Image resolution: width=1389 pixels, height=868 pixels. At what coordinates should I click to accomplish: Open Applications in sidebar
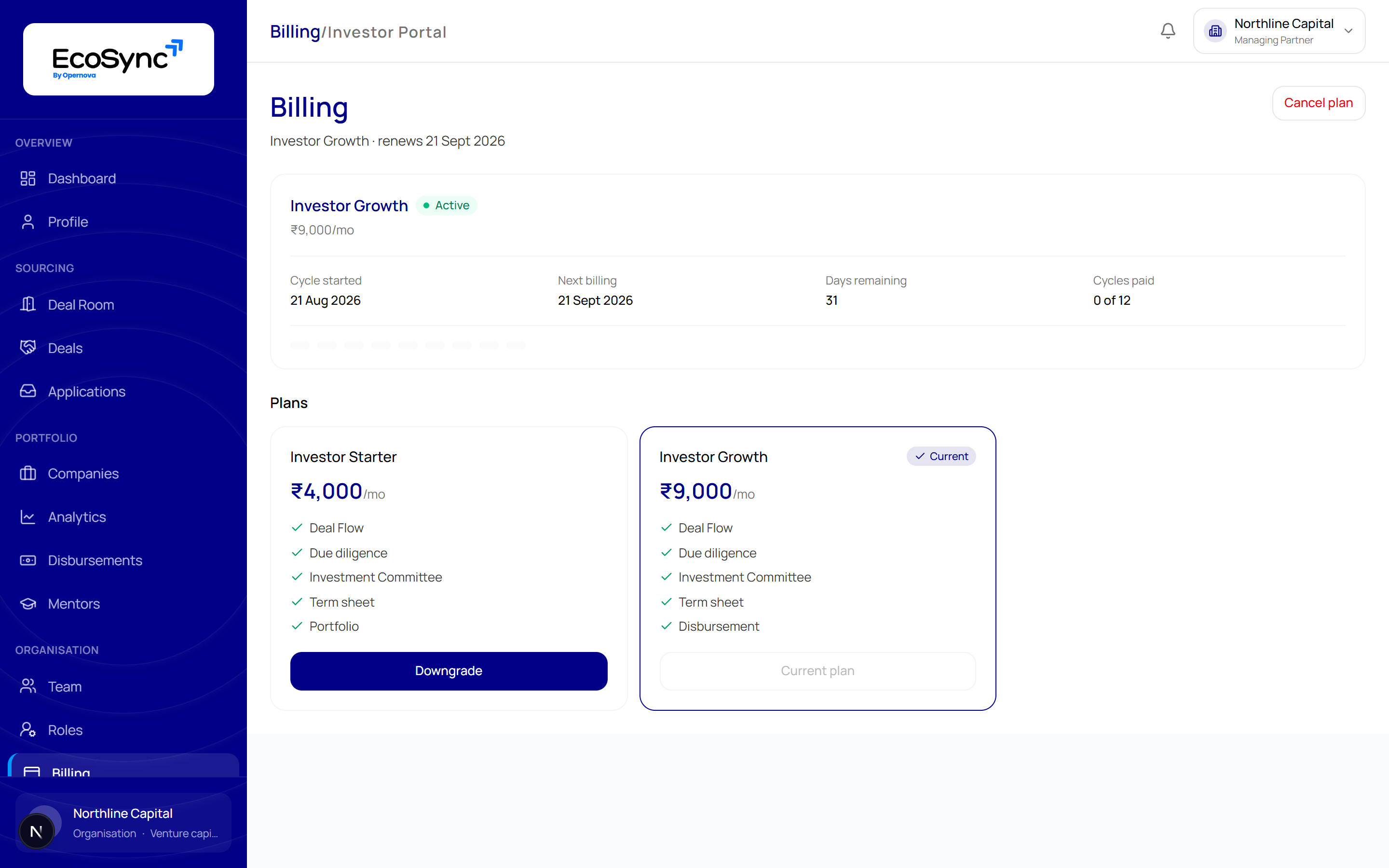tap(123, 391)
